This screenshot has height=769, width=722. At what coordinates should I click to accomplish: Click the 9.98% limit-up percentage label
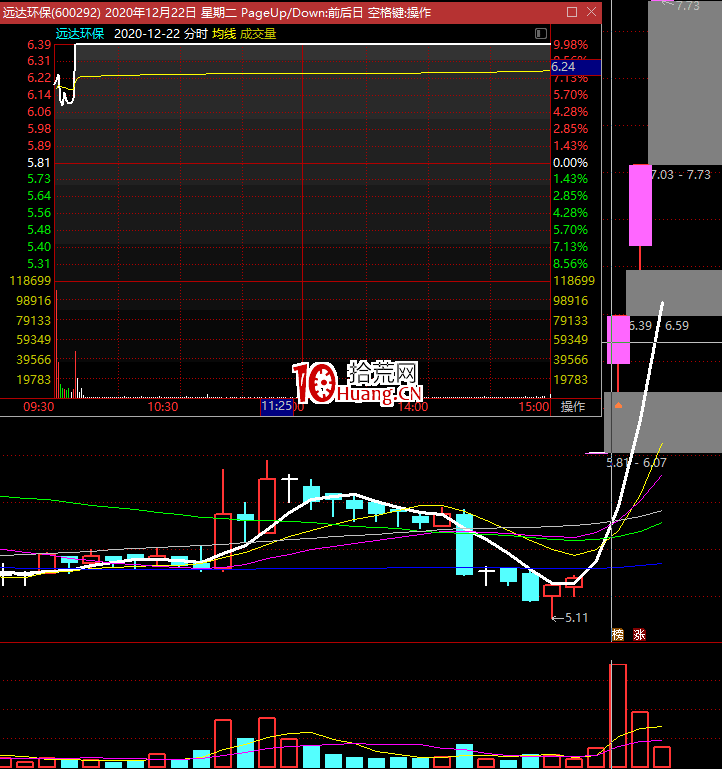click(x=570, y=45)
